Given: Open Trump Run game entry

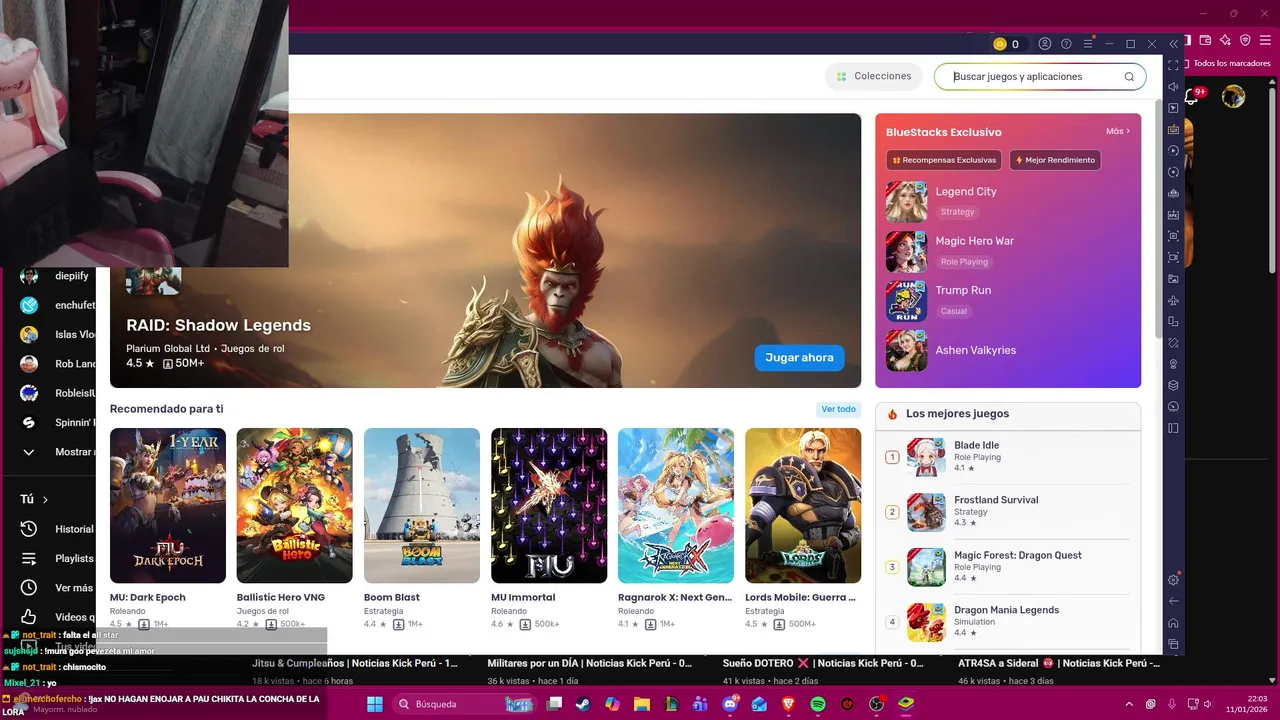Looking at the screenshot, I should [x=1008, y=301].
